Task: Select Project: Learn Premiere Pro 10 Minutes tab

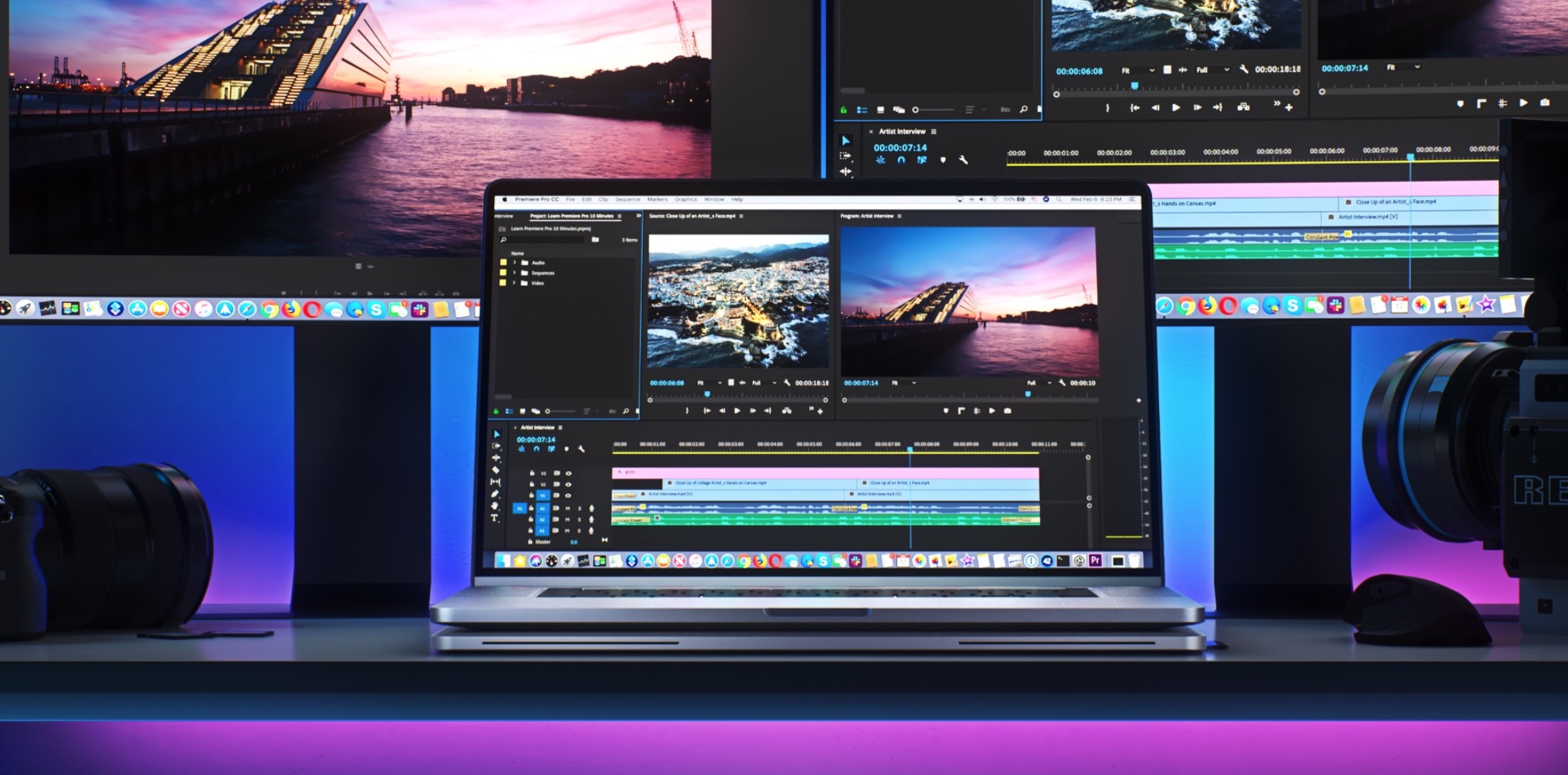Action: click(571, 216)
